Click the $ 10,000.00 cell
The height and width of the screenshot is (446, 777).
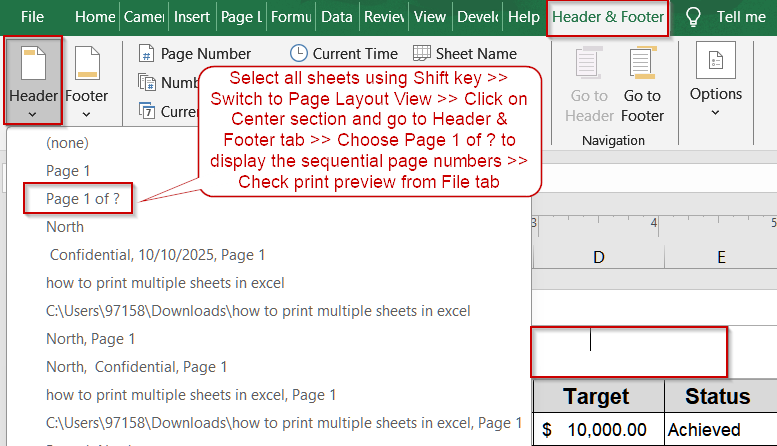click(599, 429)
